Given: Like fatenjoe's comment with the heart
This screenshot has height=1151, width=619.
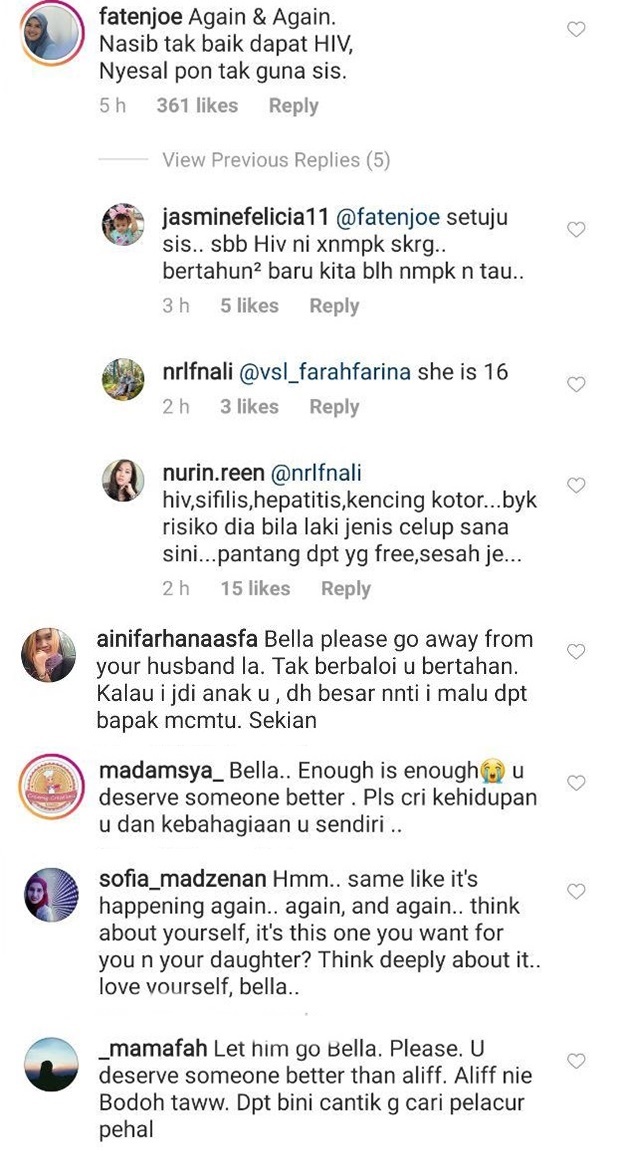Looking at the screenshot, I should coord(576,30).
